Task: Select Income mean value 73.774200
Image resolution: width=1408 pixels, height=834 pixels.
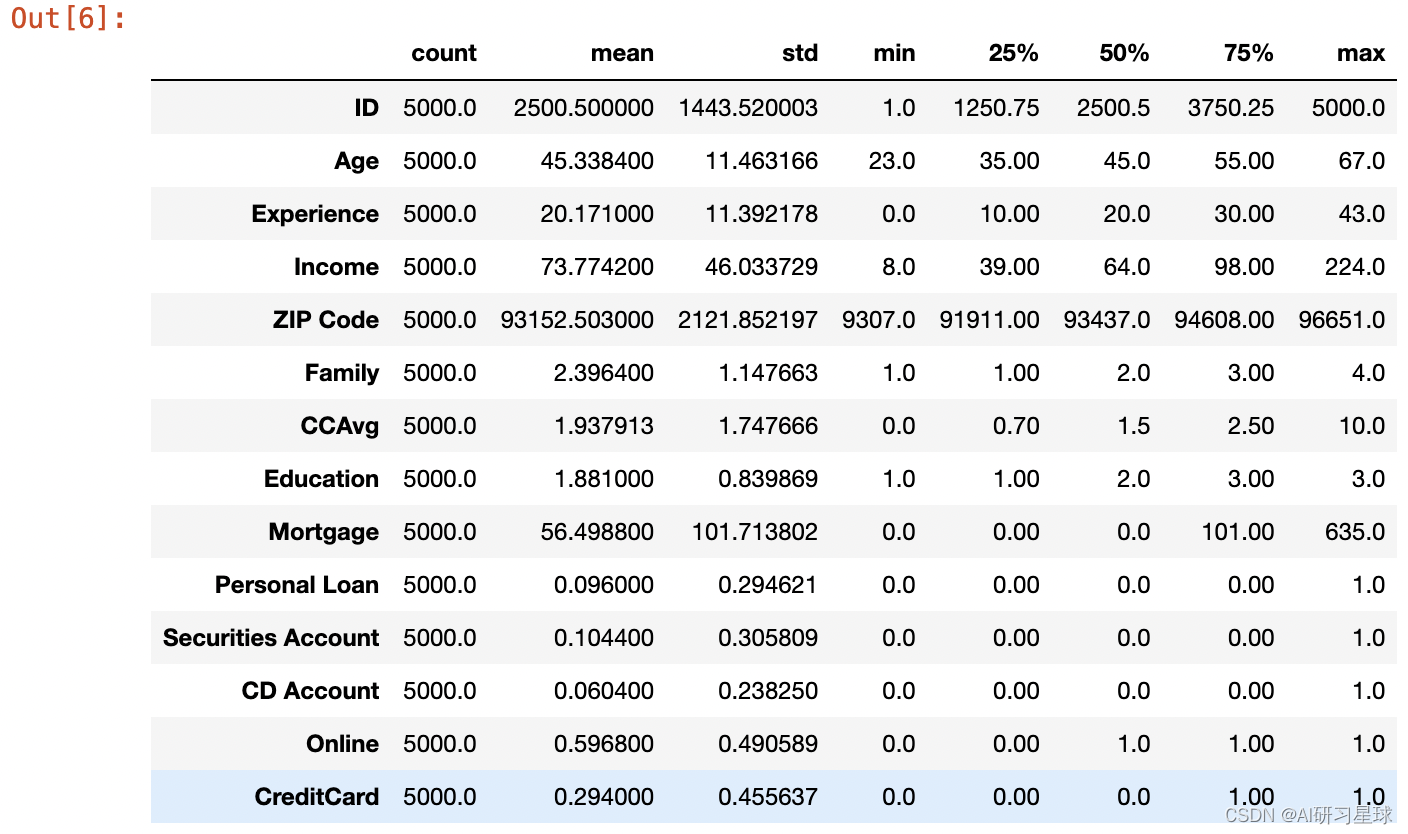Action: click(x=597, y=267)
